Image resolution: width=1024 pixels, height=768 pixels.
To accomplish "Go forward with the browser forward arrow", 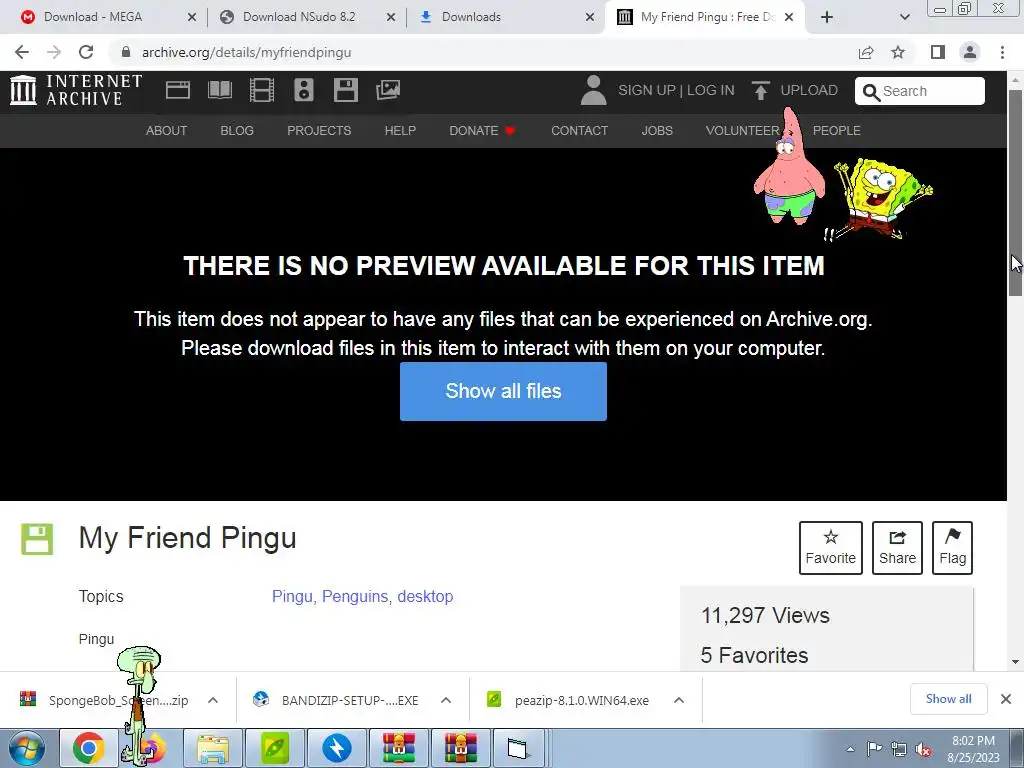I will coord(54,52).
